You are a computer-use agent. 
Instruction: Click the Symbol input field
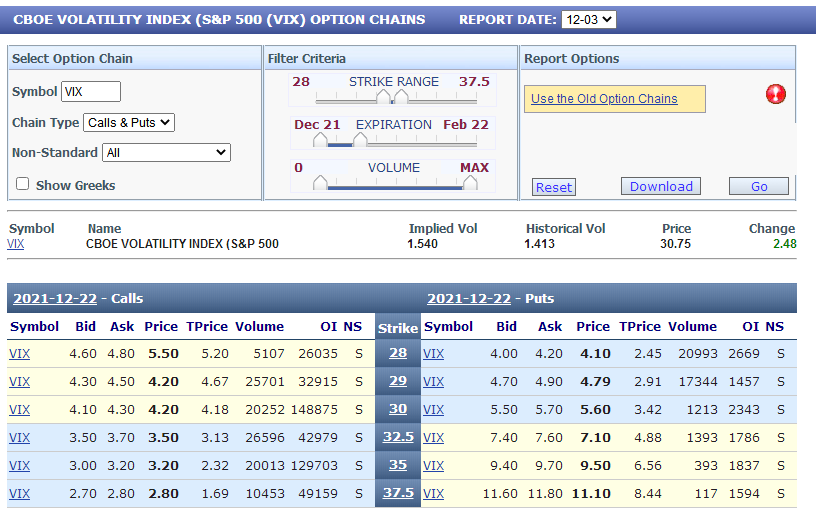point(91,92)
